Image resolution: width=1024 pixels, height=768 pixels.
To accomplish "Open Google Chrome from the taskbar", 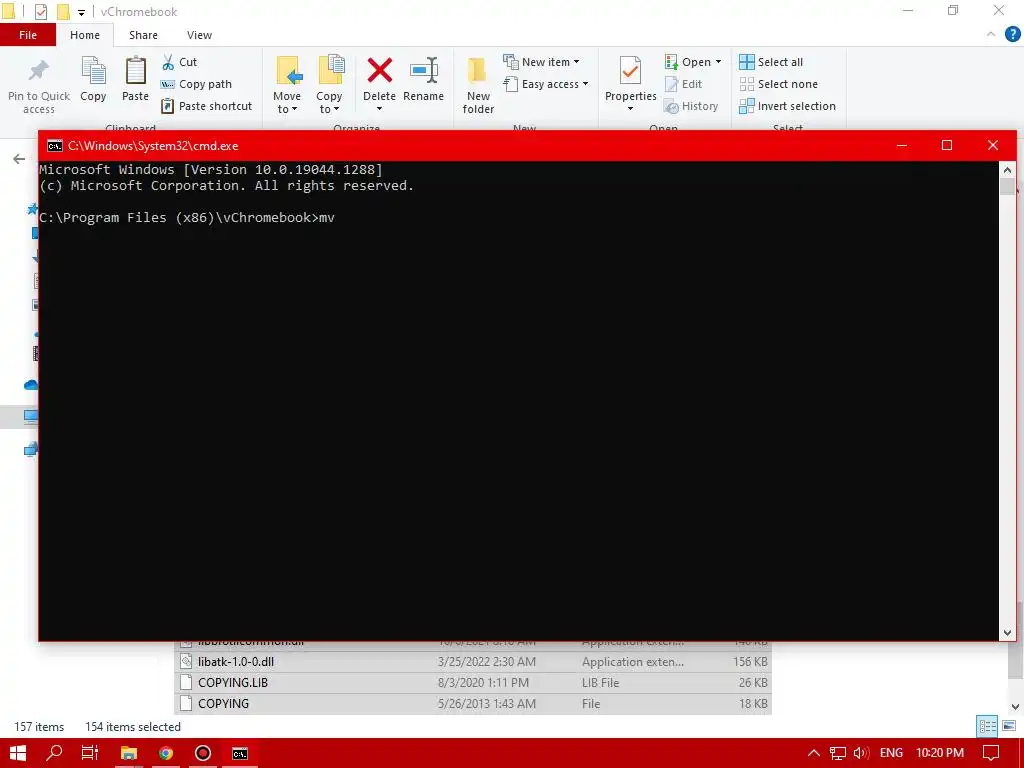I will coord(166,753).
